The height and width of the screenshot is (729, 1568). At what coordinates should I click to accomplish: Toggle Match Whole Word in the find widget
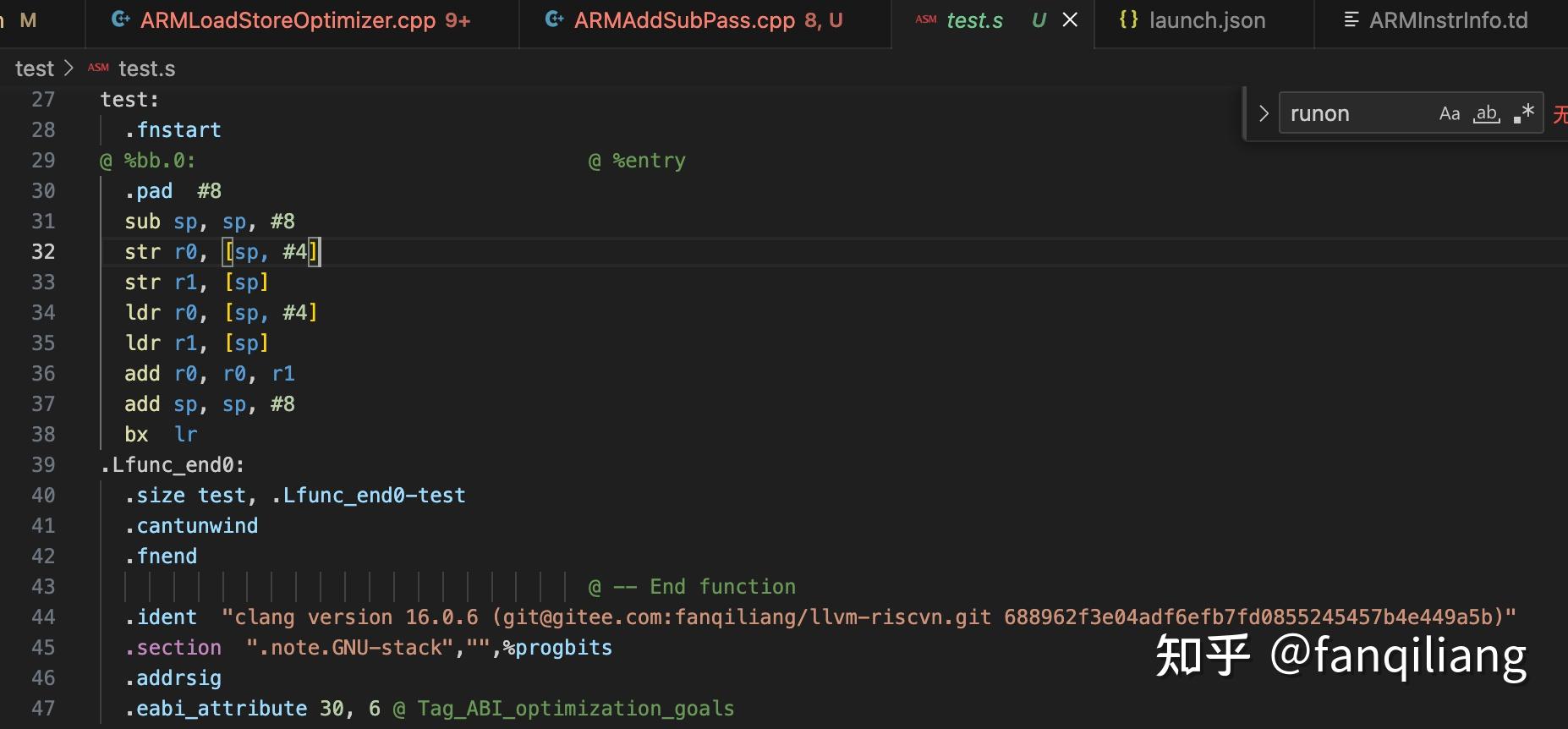(1487, 113)
